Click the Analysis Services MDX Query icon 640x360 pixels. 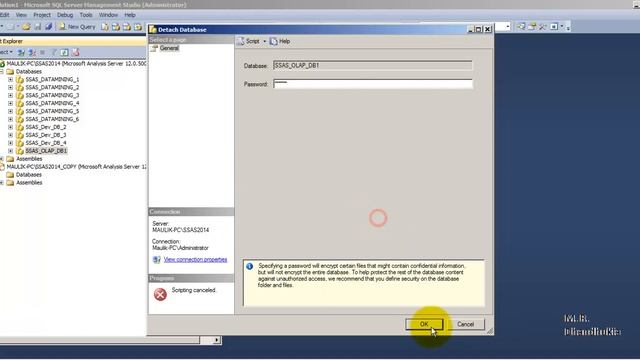click(x=116, y=27)
